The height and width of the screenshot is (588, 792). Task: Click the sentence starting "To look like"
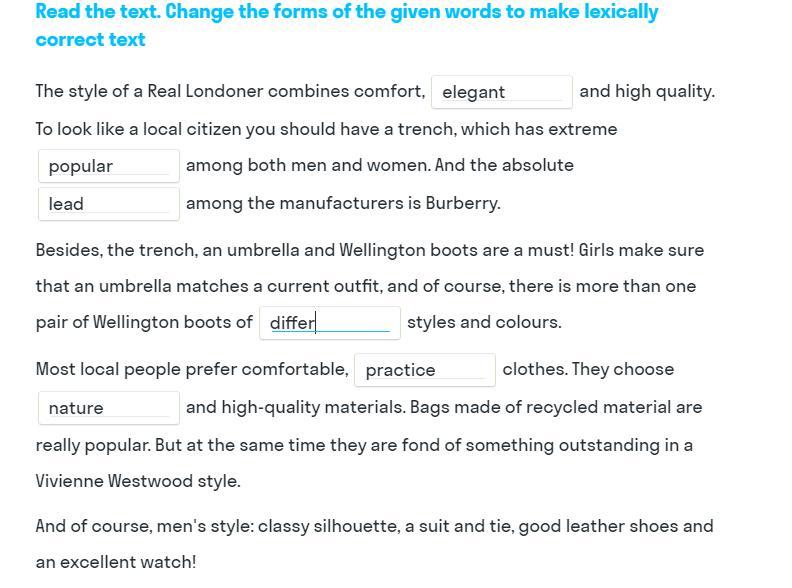point(326,129)
